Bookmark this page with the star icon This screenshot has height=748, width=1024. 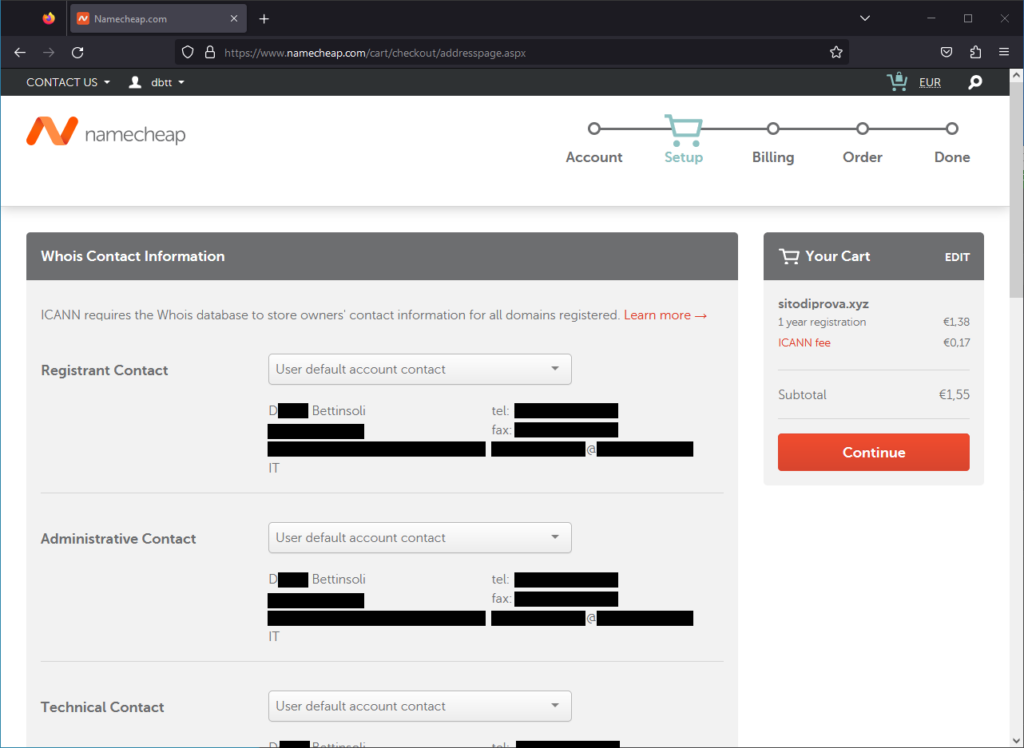tap(836, 52)
